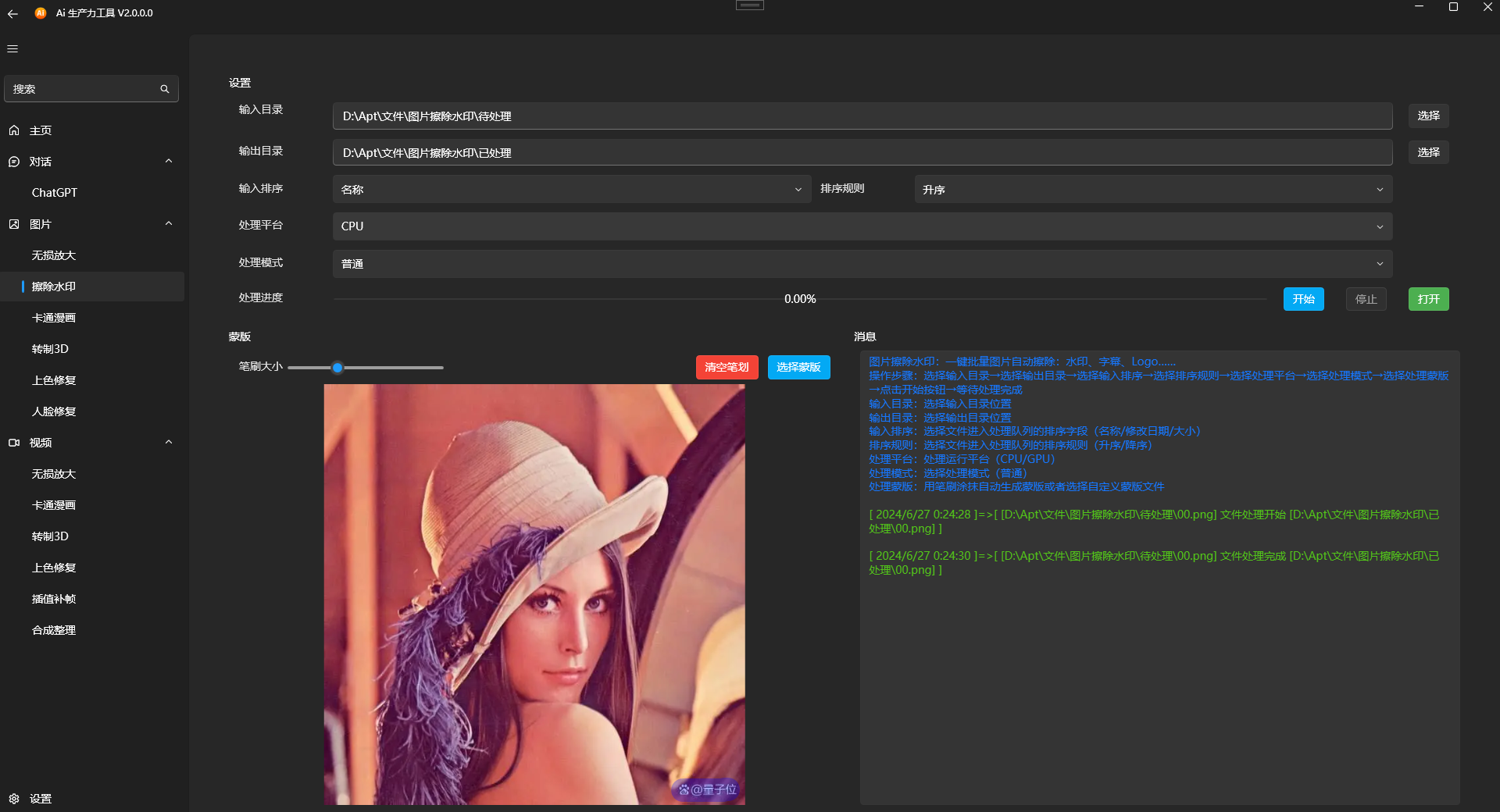Image resolution: width=1500 pixels, height=812 pixels.
Task: Click the 搜索 search field
Action: pyautogui.click(x=91, y=89)
